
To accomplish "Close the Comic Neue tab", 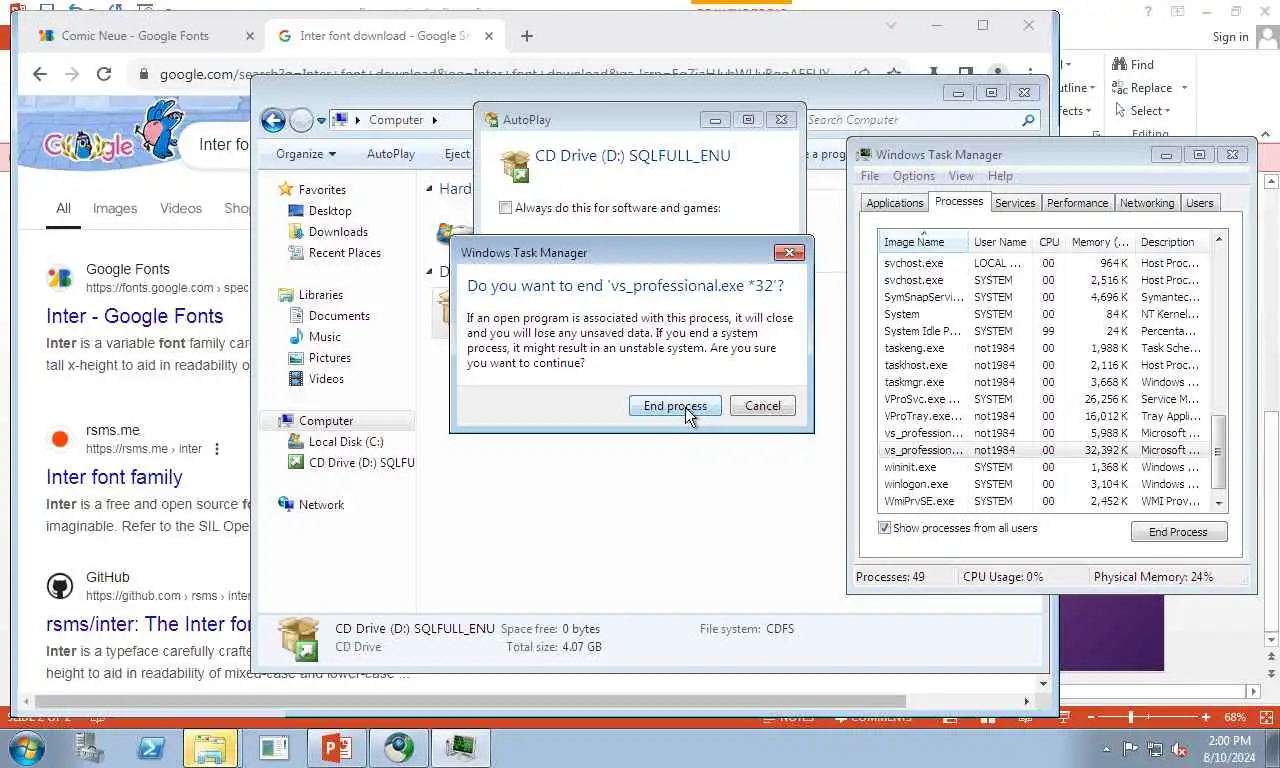I will (249, 36).
